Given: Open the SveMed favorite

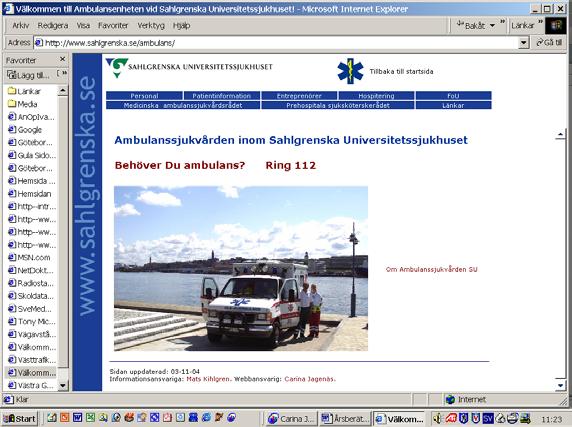Looking at the screenshot, I should (30, 309).
